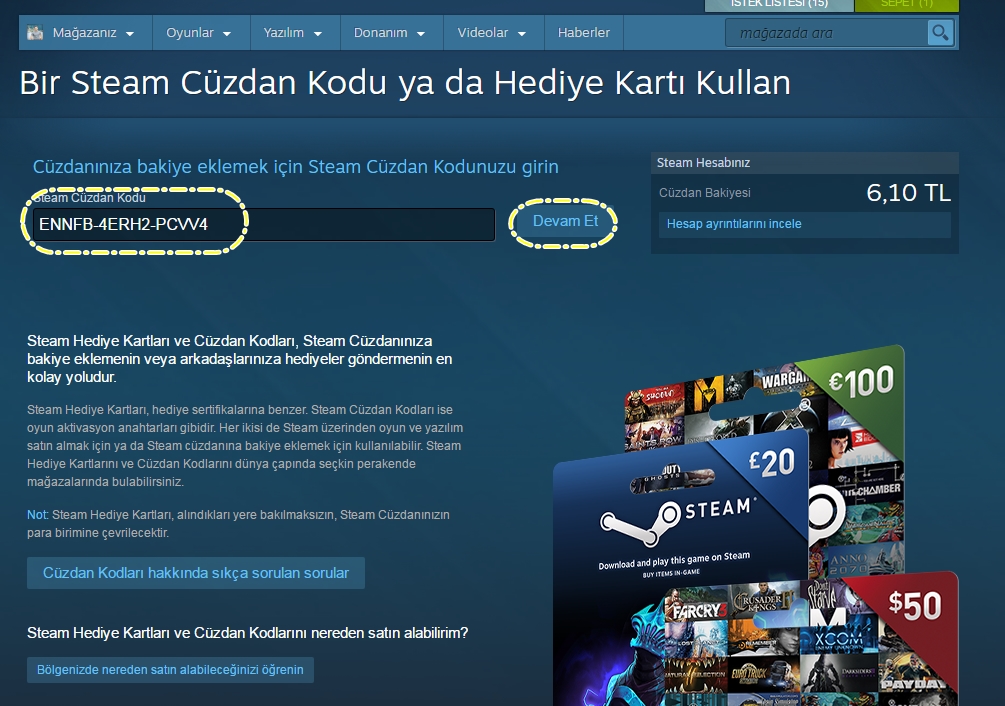Expand the Mağazanız dropdown arrow
Image resolution: width=1005 pixels, height=706 pixels.
coord(130,34)
